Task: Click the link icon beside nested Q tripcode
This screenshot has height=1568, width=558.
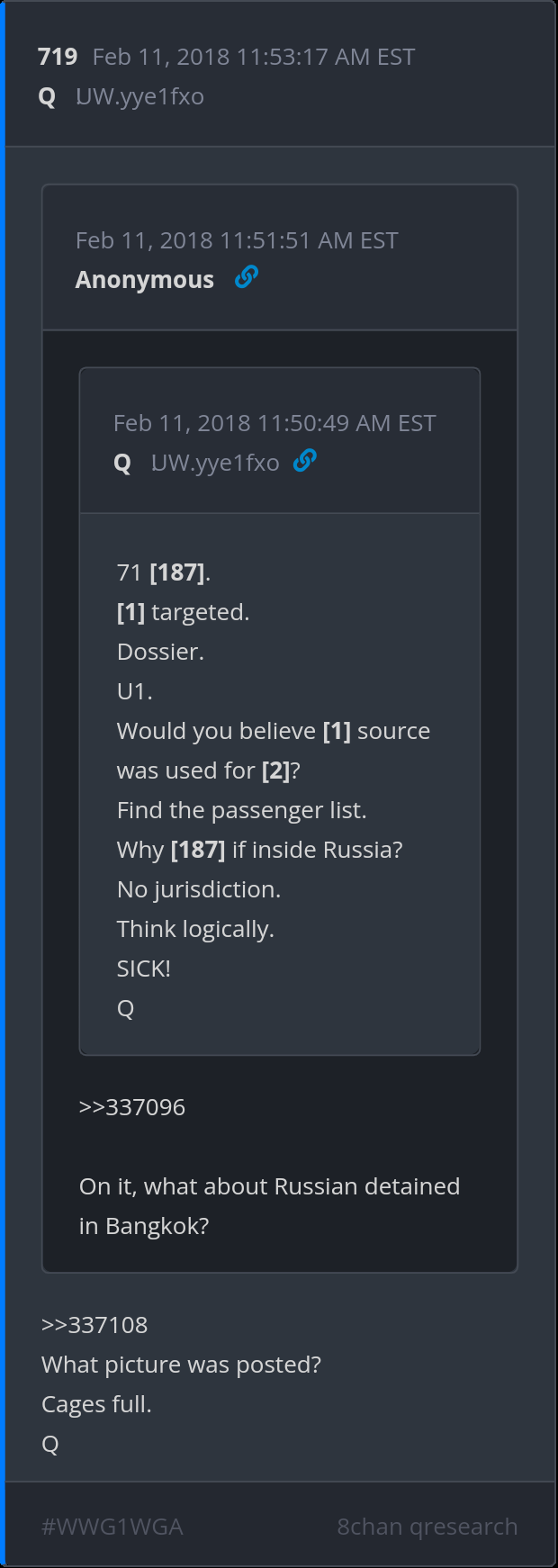Action: pyautogui.click(x=305, y=461)
